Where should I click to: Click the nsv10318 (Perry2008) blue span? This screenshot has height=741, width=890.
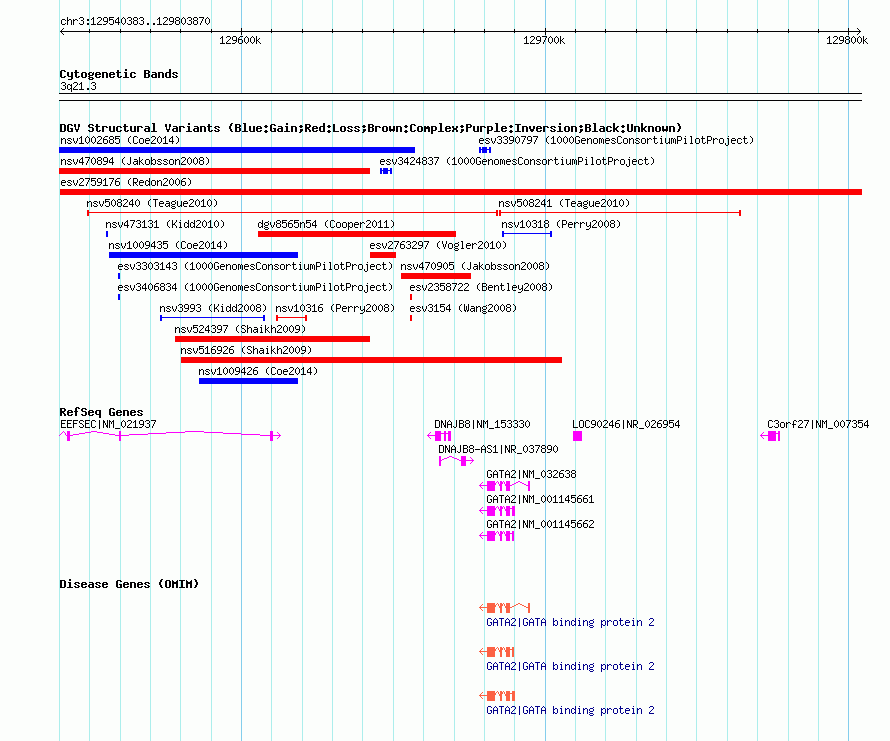pyautogui.click(x=527, y=234)
